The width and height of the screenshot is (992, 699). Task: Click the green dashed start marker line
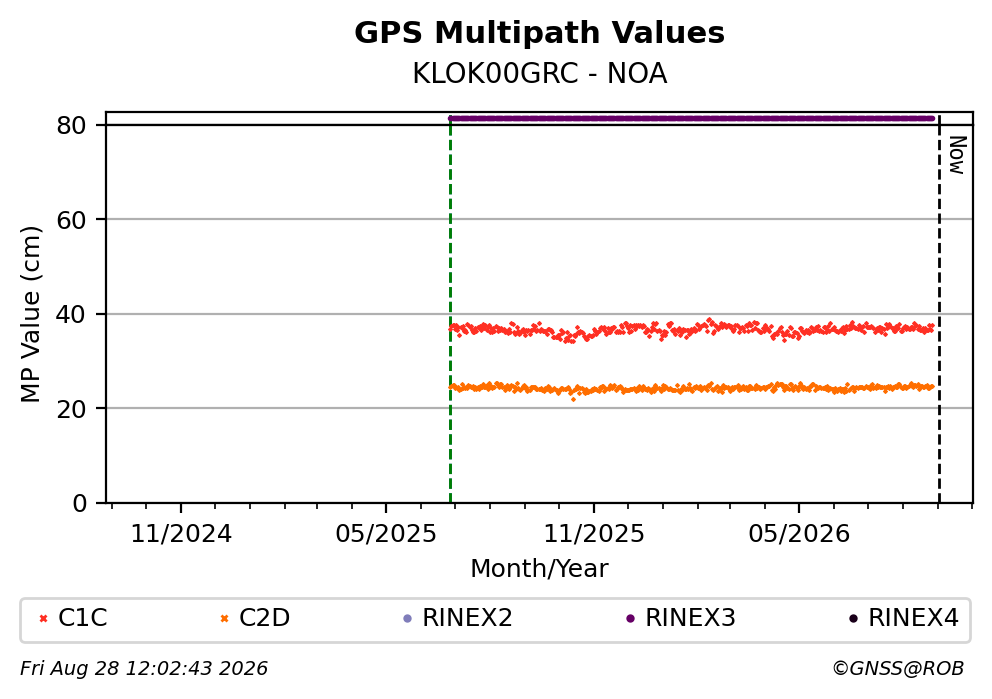(450, 310)
